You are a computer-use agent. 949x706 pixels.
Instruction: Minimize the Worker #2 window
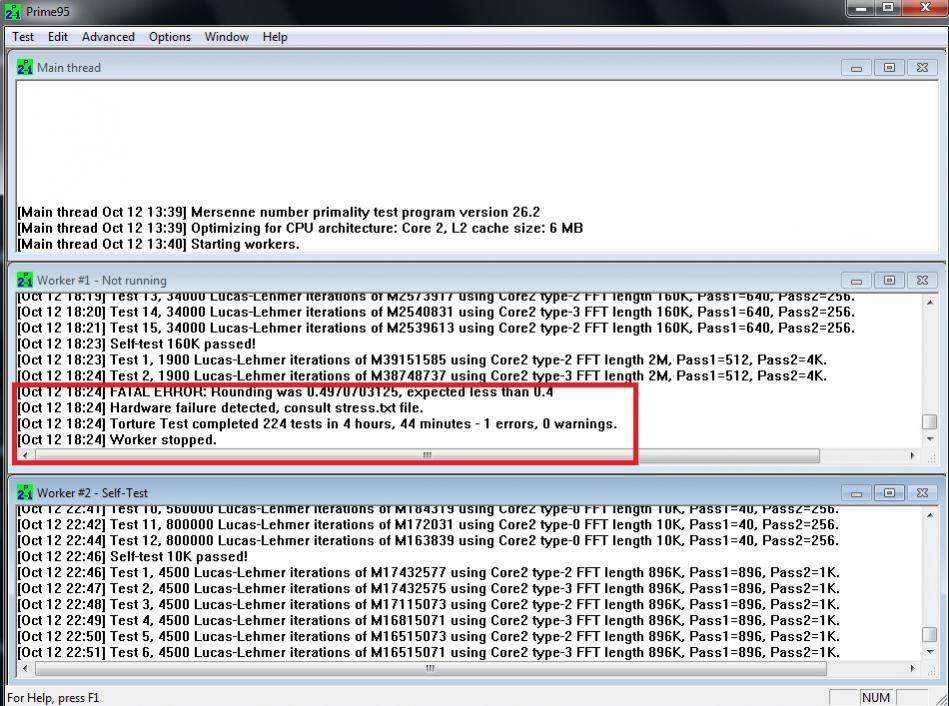856,493
